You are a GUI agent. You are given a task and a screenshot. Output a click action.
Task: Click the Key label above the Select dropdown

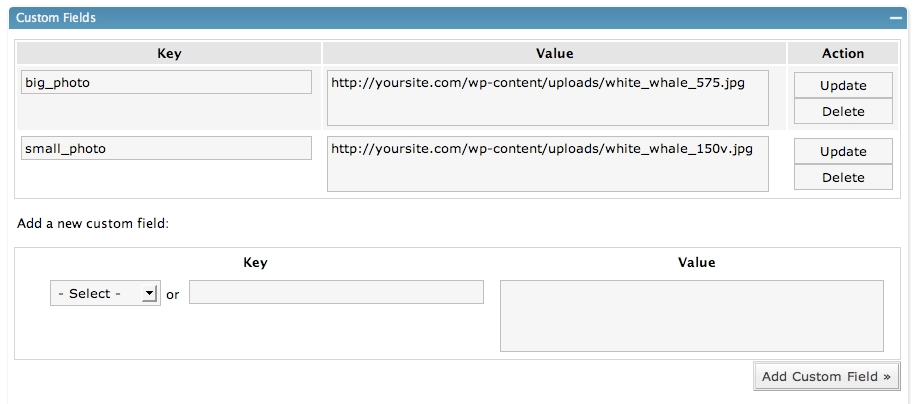(255, 262)
